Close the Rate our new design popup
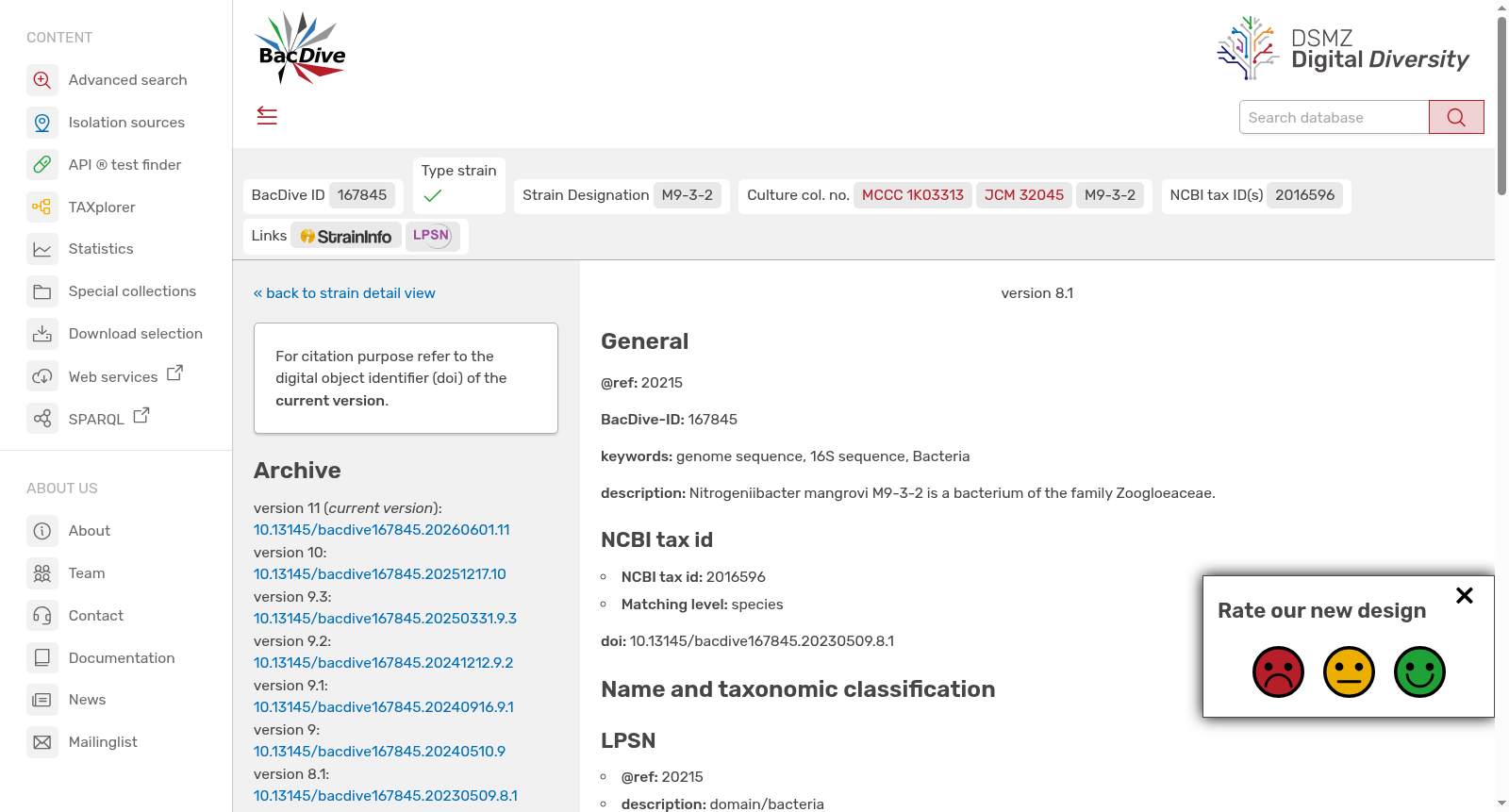 click(1465, 595)
